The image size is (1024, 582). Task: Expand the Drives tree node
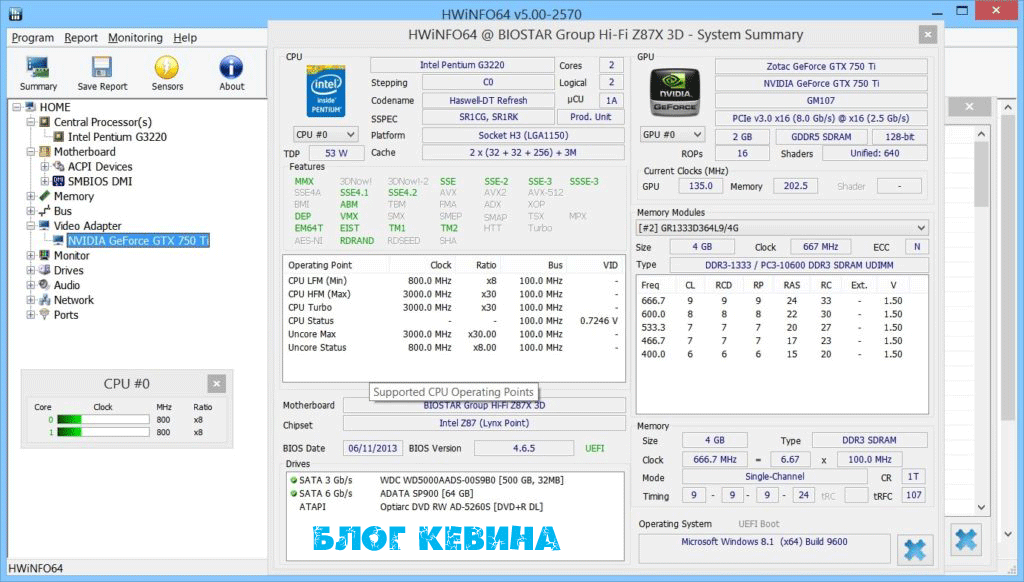31,271
